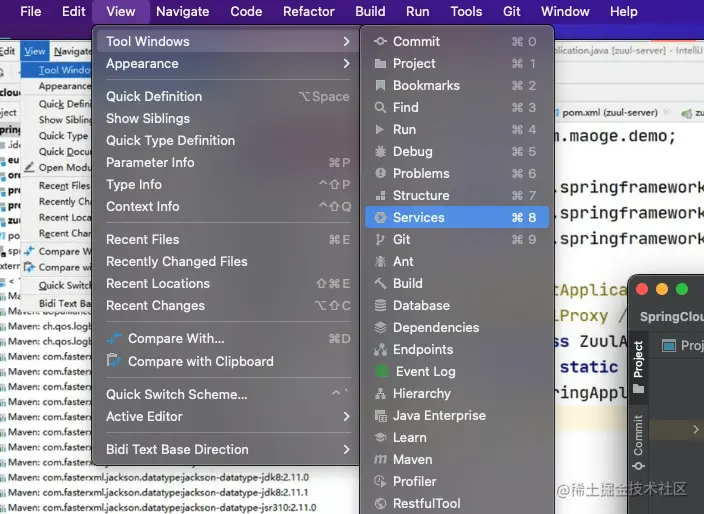Click the Learn graduation cap icon
704x514 pixels.
380,437
